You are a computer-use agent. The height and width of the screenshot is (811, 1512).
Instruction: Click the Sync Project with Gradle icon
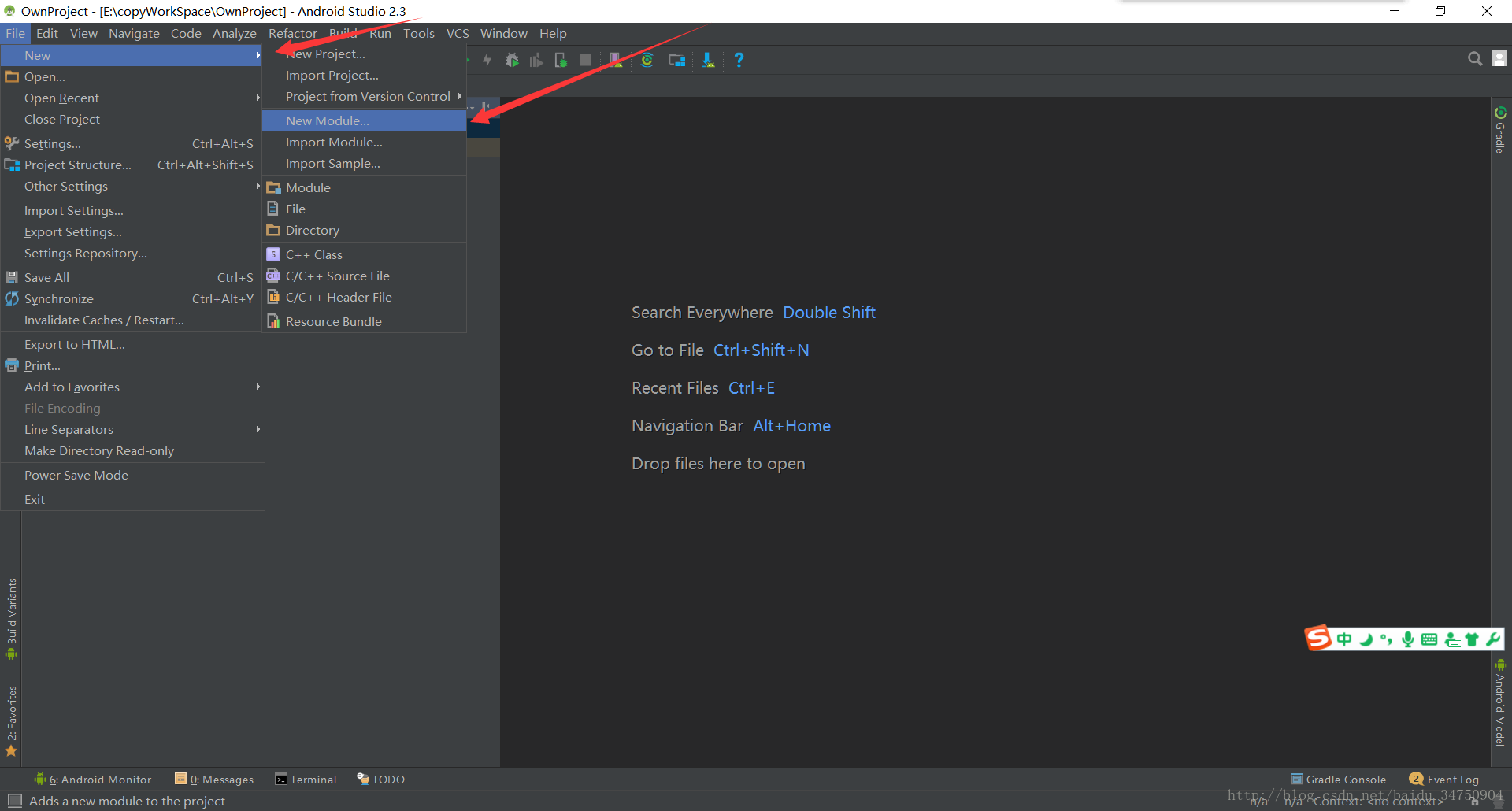click(x=647, y=60)
